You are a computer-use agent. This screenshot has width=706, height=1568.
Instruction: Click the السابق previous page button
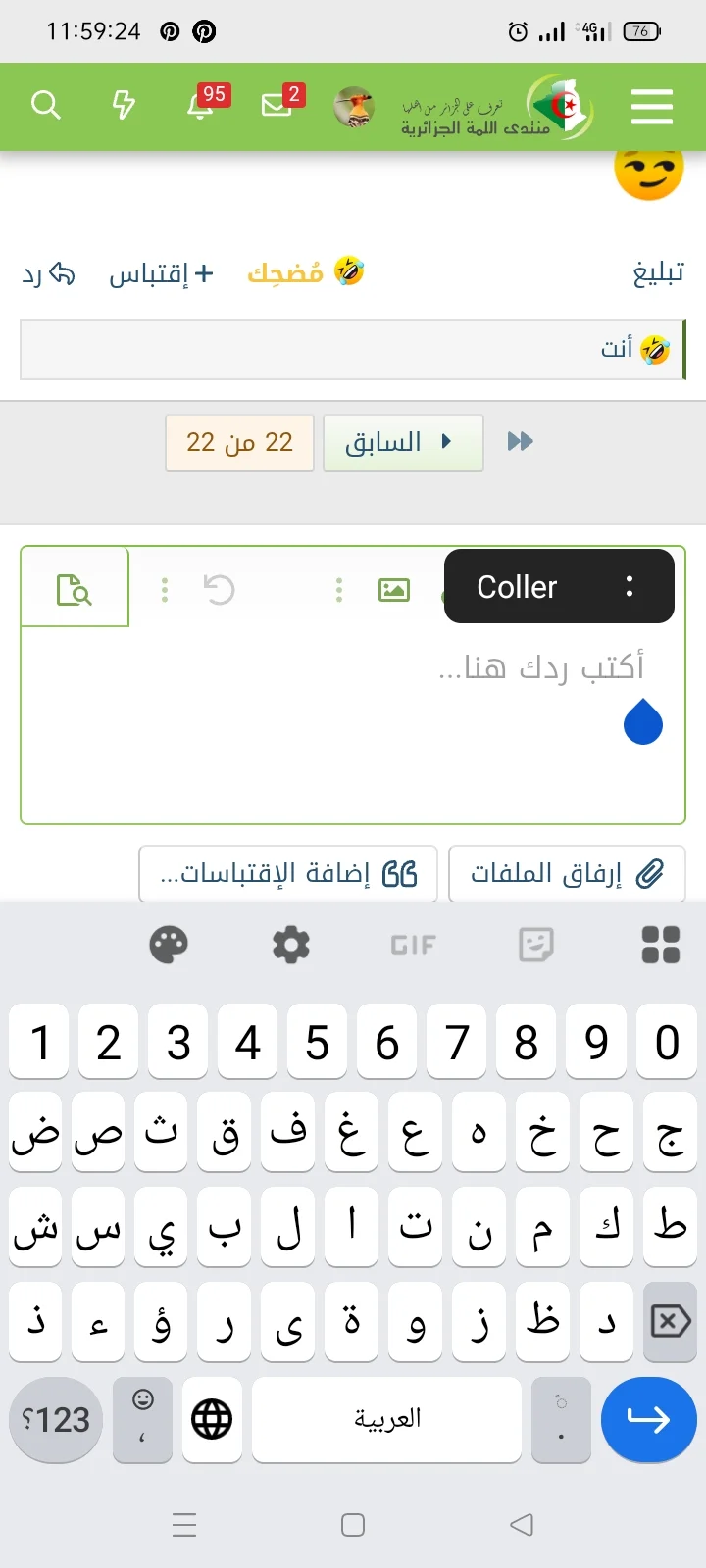click(403, 442)
